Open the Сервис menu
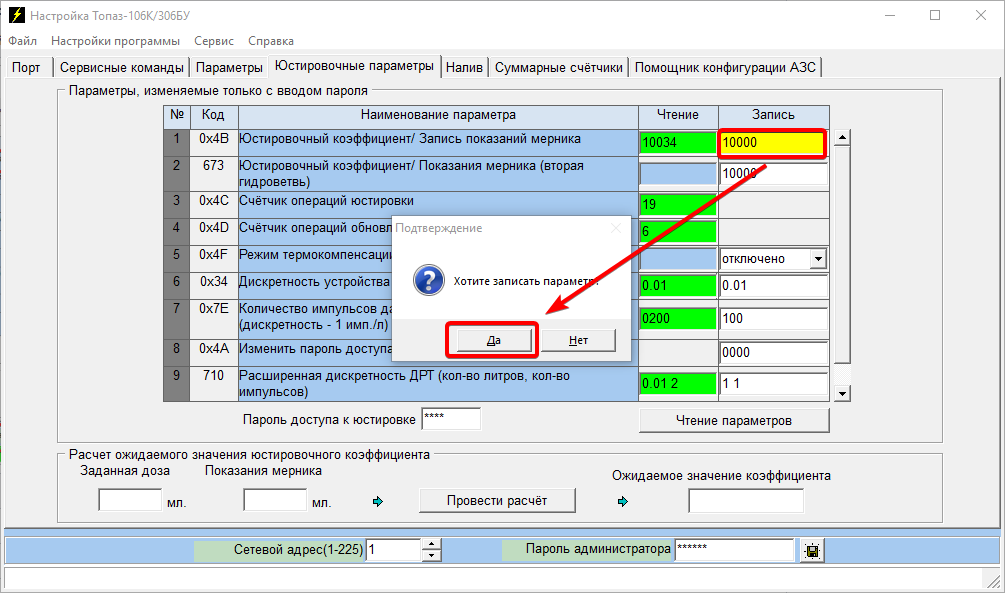This screenshot has height=593, width=1005. (x=214, y=41)
